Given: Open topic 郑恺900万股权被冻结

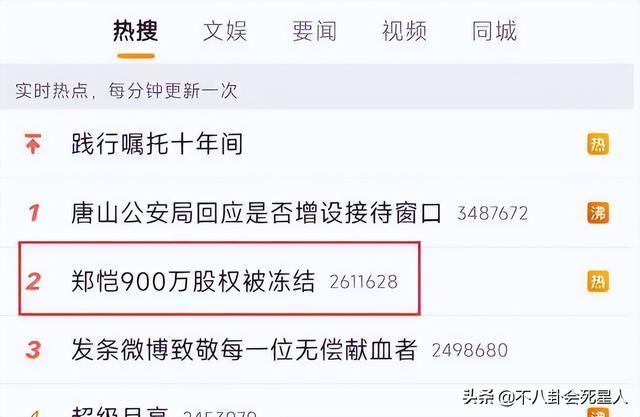Looking at the screenshot, I should coord(193,281).
